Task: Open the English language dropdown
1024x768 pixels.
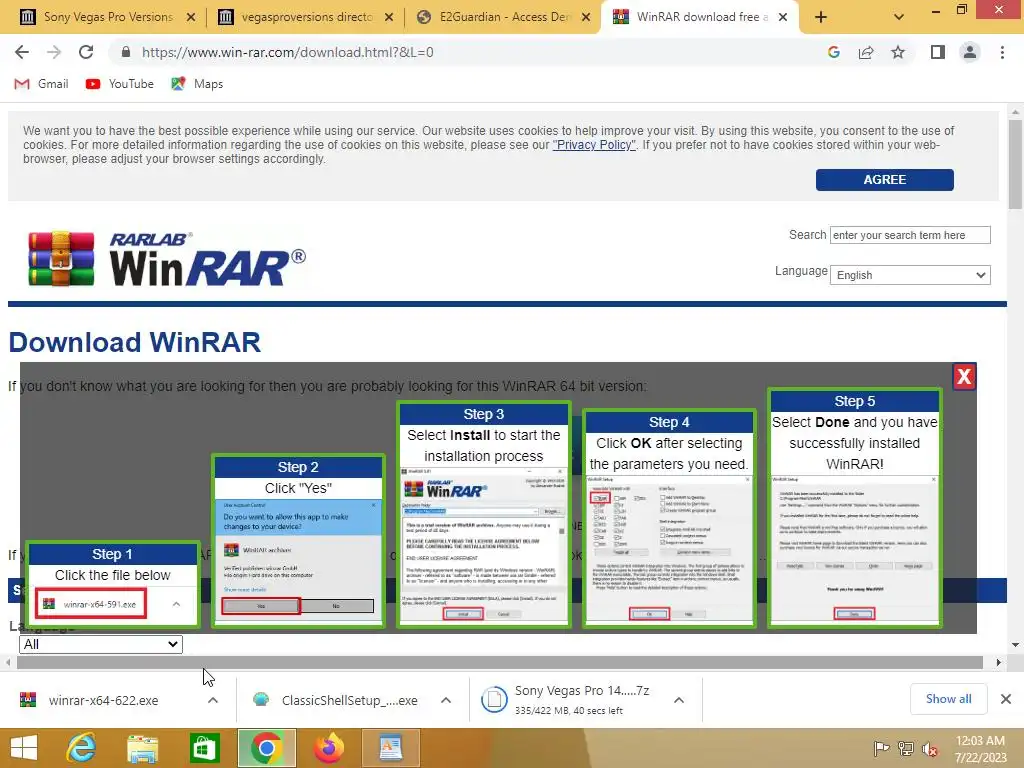Action: (x=910, y=275)
